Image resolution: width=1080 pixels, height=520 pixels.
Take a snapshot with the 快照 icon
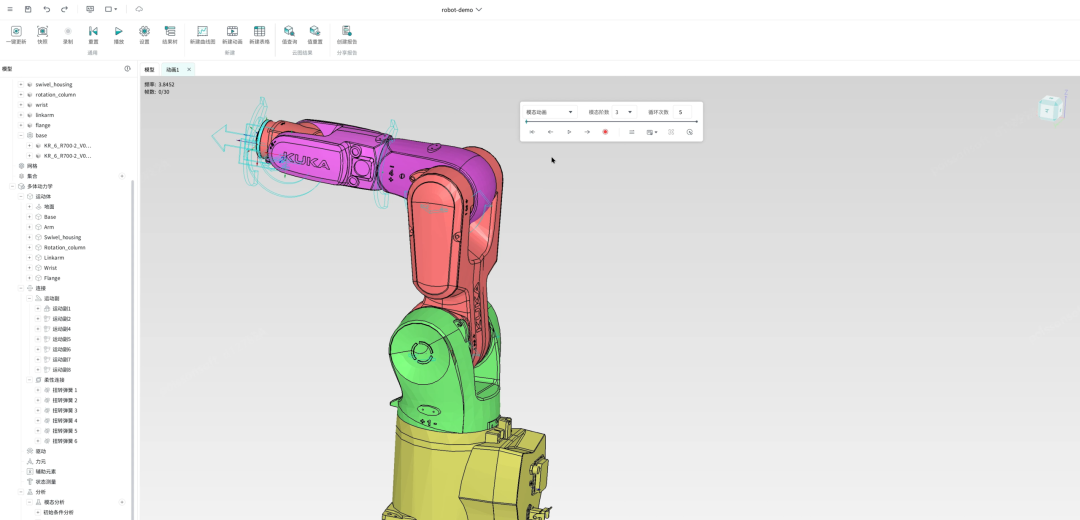click(x=42, y=32)
